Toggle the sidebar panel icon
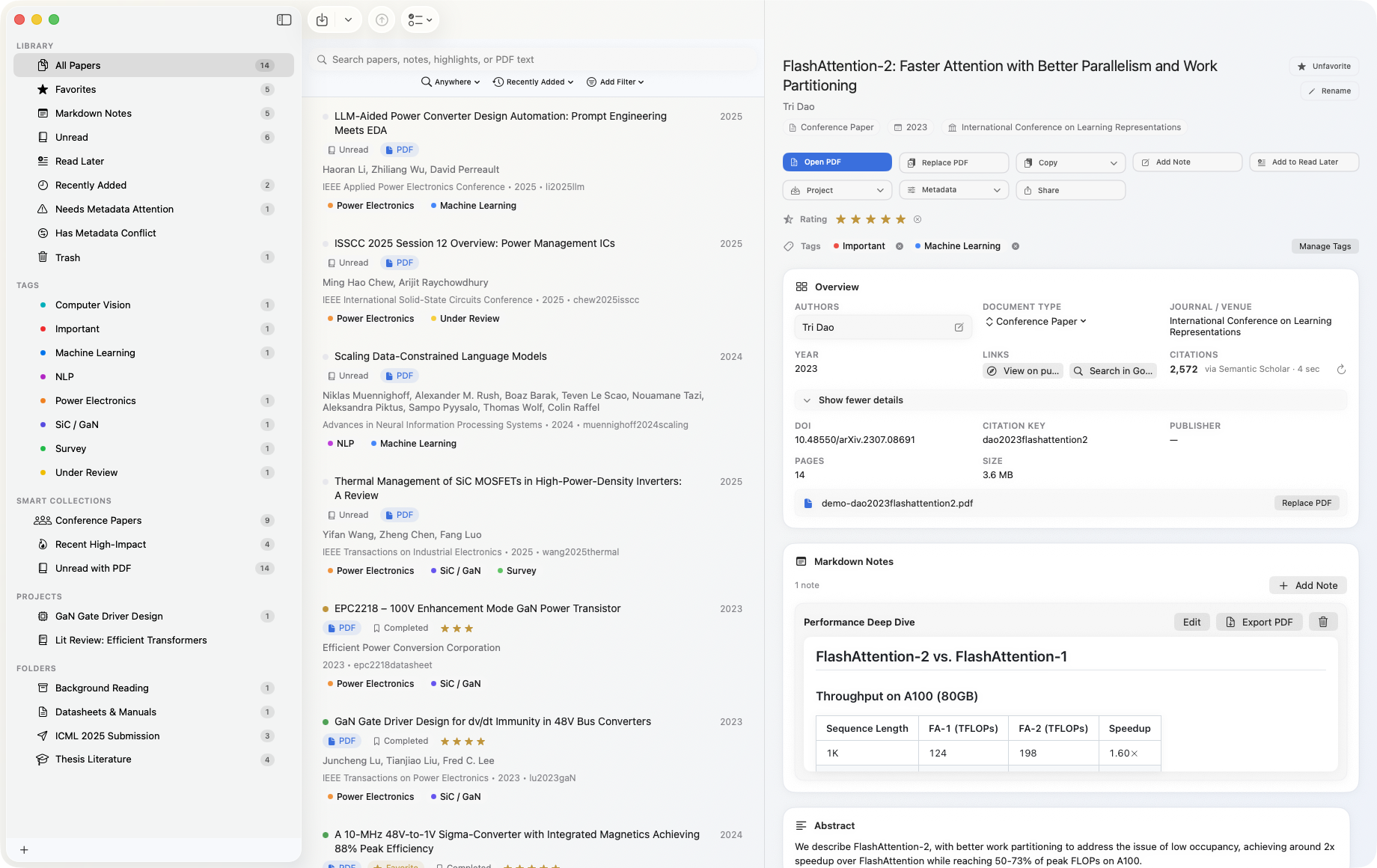1377x868 pixels. pyautogui.click(x=284, y=20)
